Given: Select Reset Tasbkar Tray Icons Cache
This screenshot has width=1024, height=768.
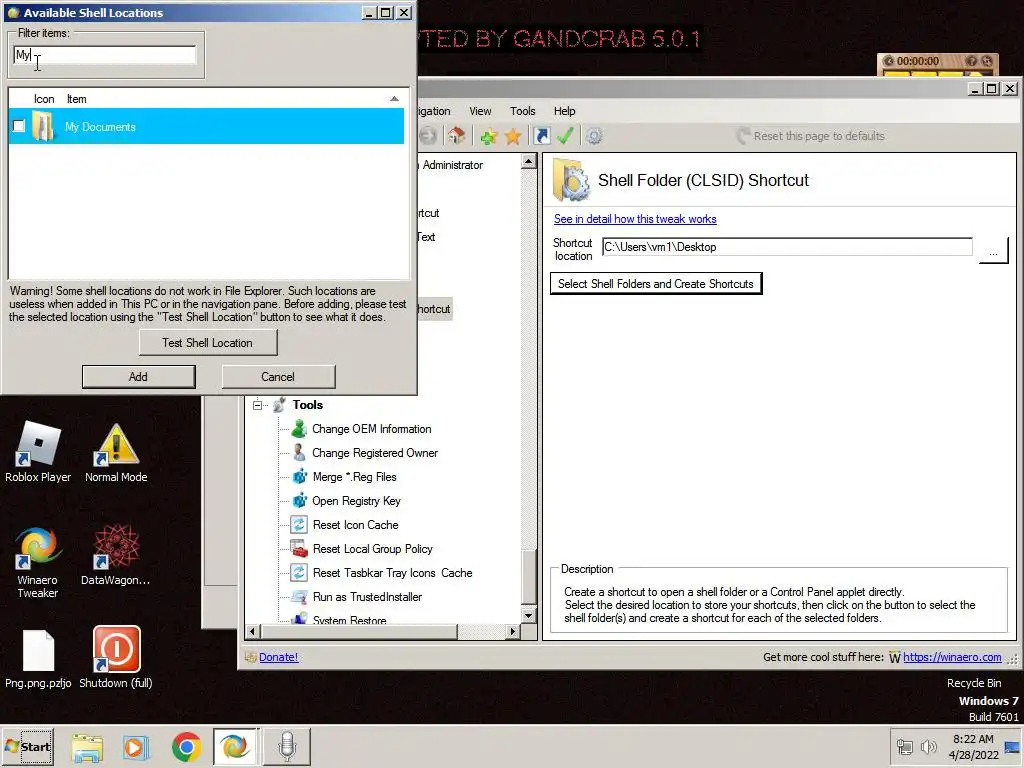Looking at the screenshot, I should [x=392, y=573].
